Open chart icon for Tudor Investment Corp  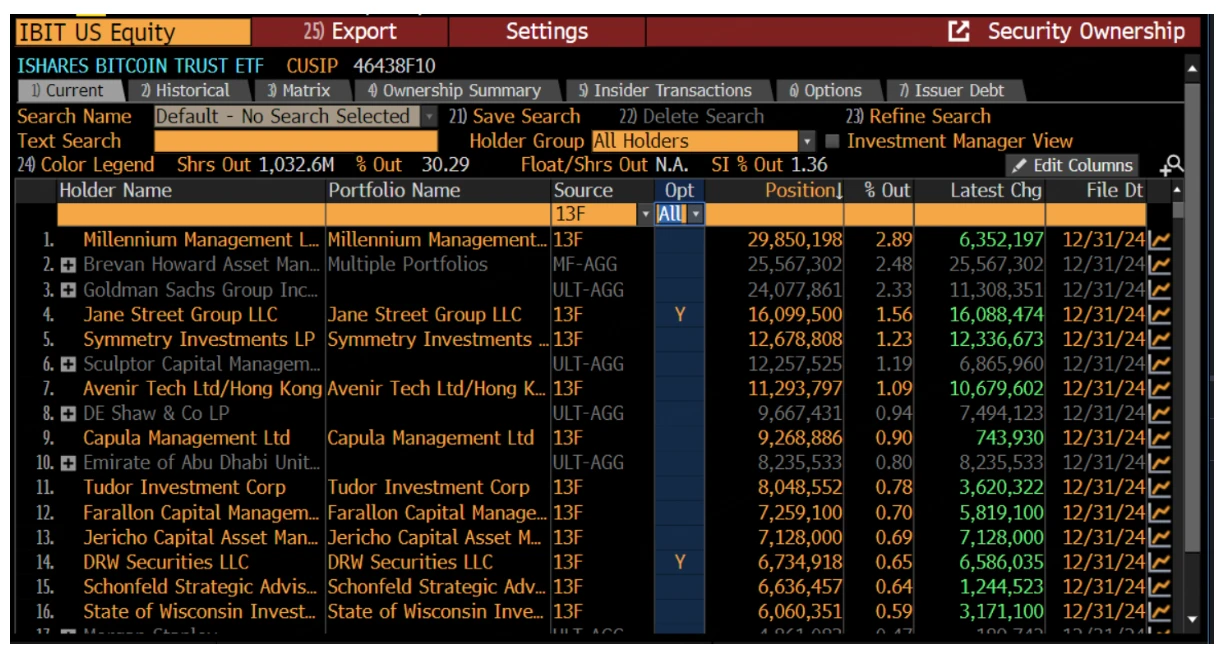click(1160, 488)
